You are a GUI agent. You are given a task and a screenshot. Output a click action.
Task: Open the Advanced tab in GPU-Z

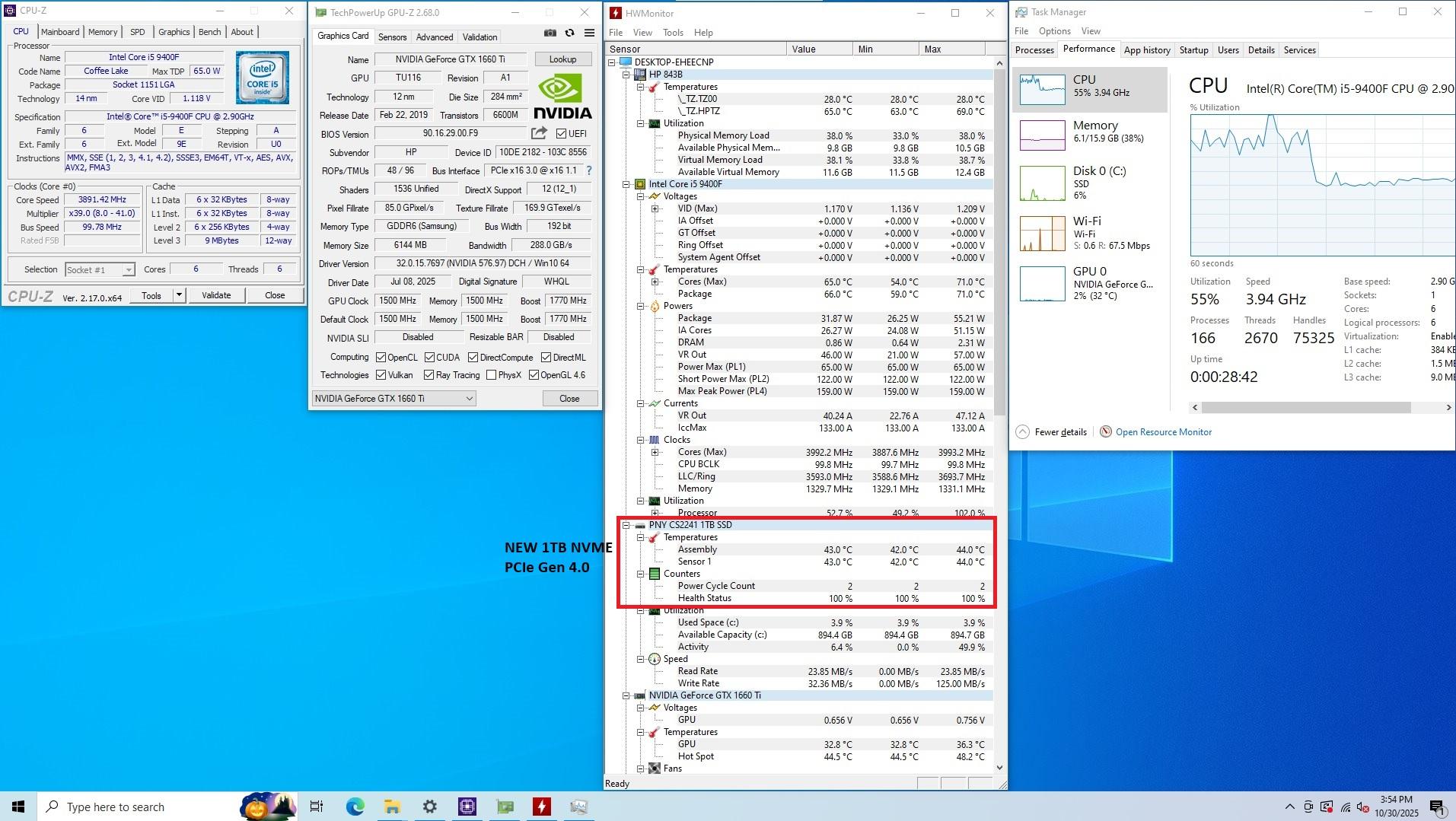(x=435, y=37)
